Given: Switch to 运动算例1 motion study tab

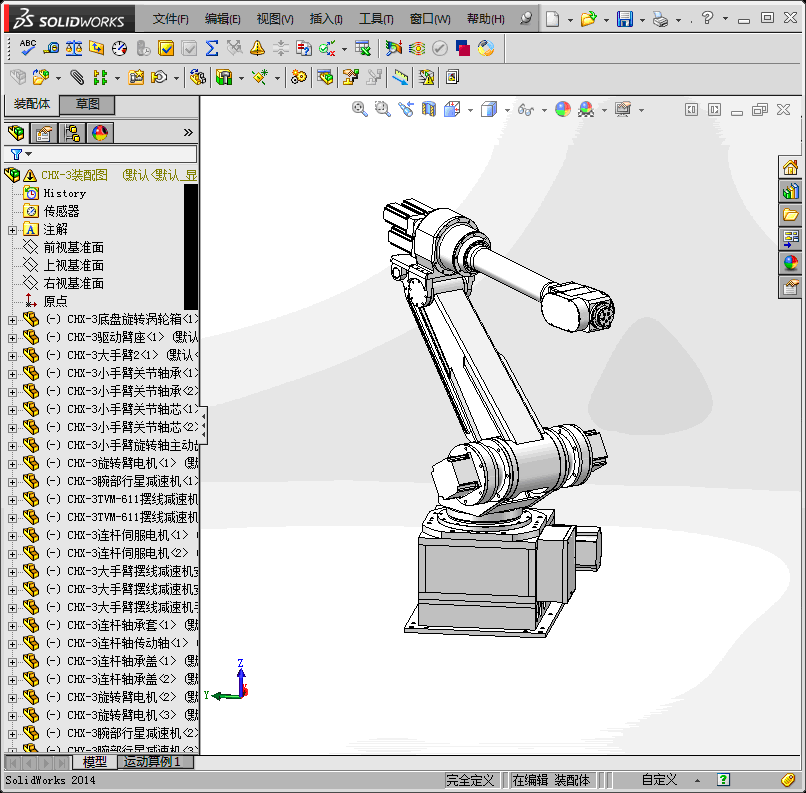Looking at the screenshot, I should pyautogui.click(x=156, y=762).
